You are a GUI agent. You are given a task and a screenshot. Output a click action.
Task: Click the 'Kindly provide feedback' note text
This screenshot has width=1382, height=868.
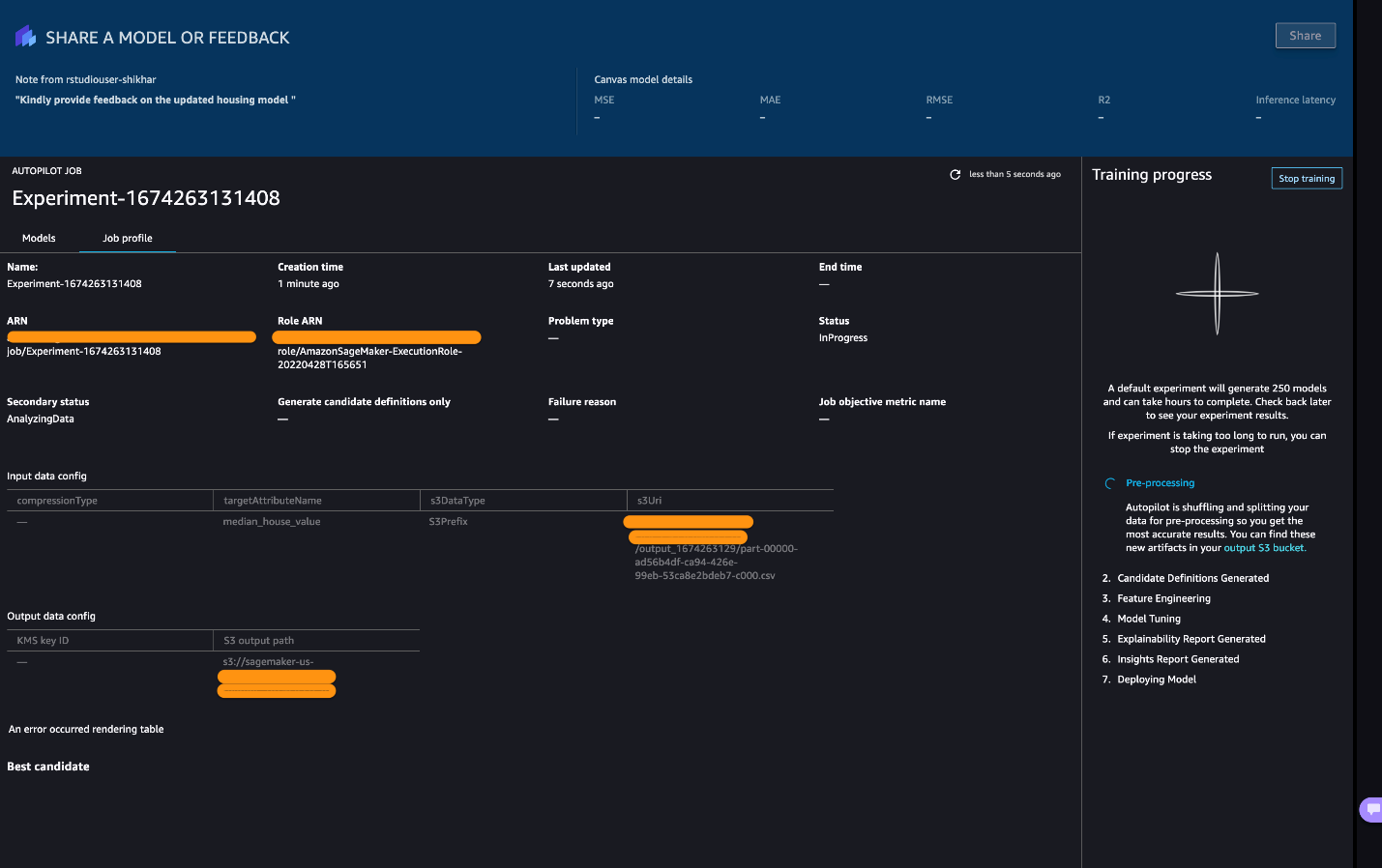156,101
